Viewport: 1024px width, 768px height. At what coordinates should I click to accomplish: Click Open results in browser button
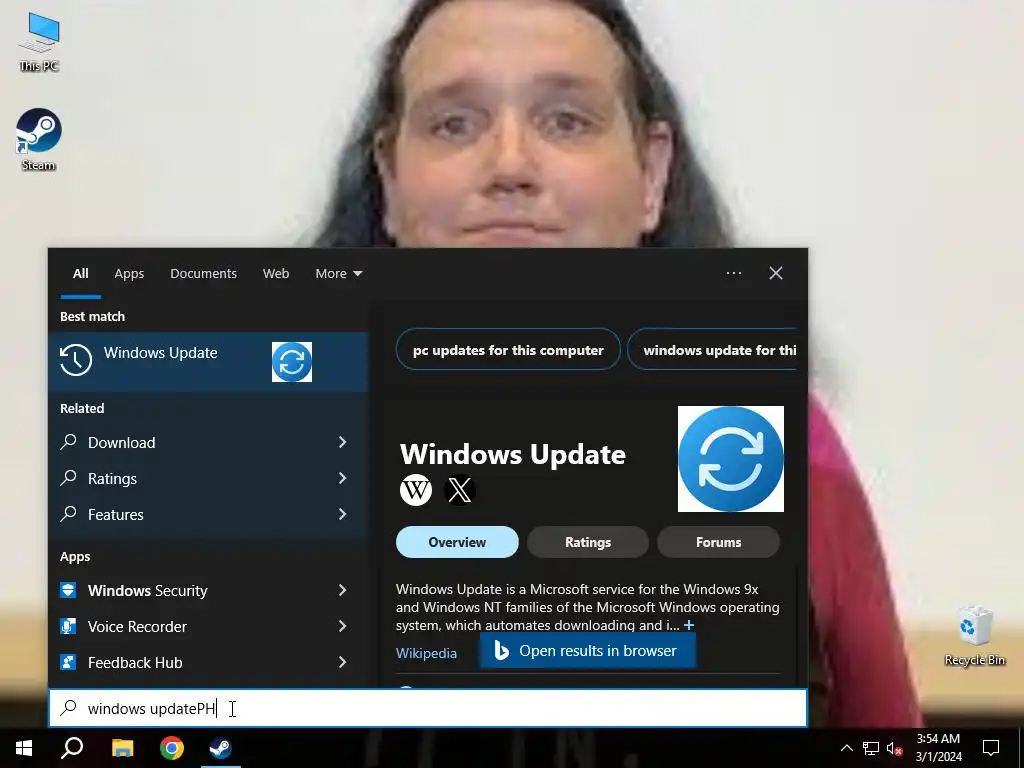pyautogui.click(x=588, y=651)
